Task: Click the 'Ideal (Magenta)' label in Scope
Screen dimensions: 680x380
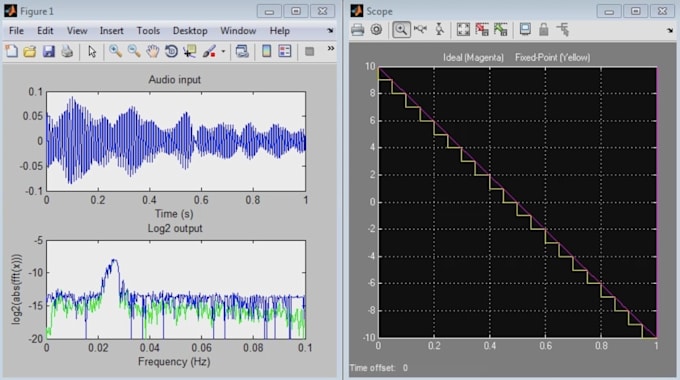Action: coord(473,57)
